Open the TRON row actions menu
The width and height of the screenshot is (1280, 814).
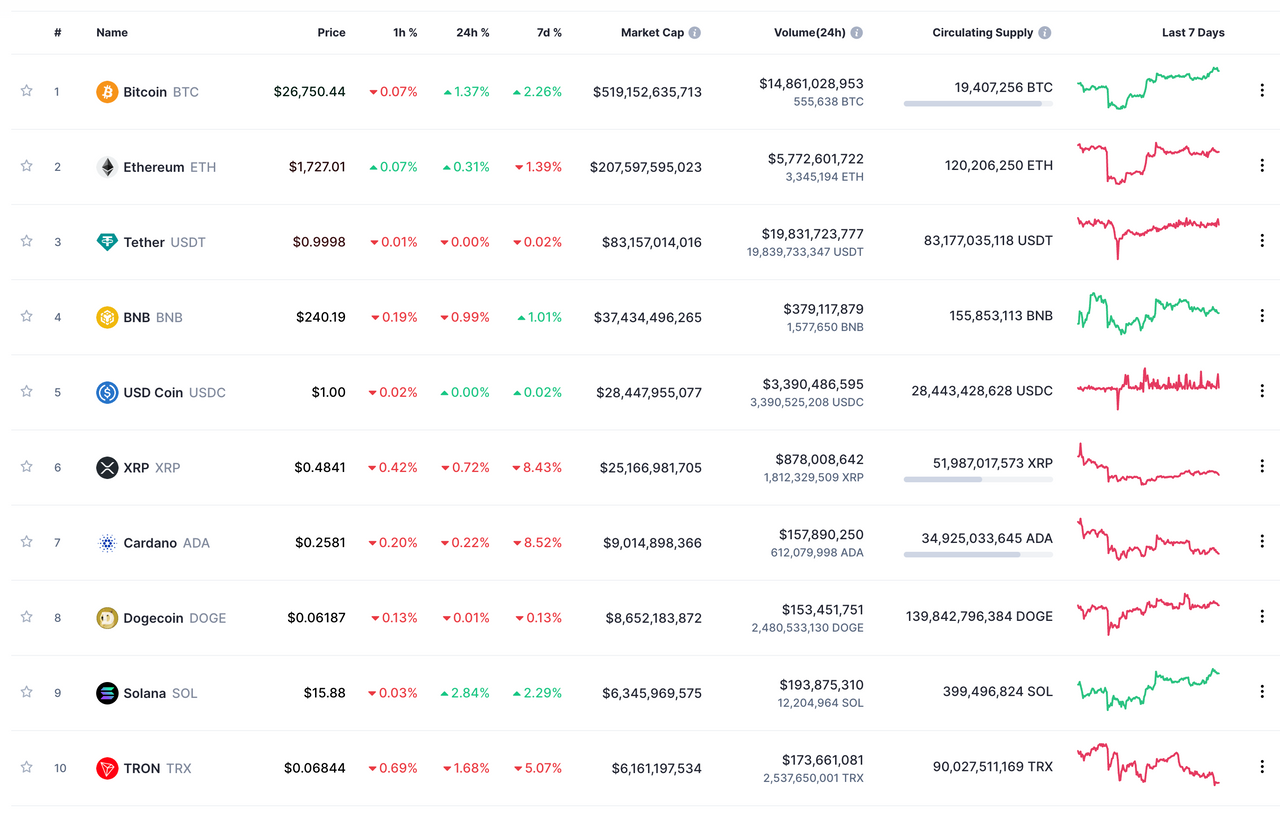coord(1262,767)
